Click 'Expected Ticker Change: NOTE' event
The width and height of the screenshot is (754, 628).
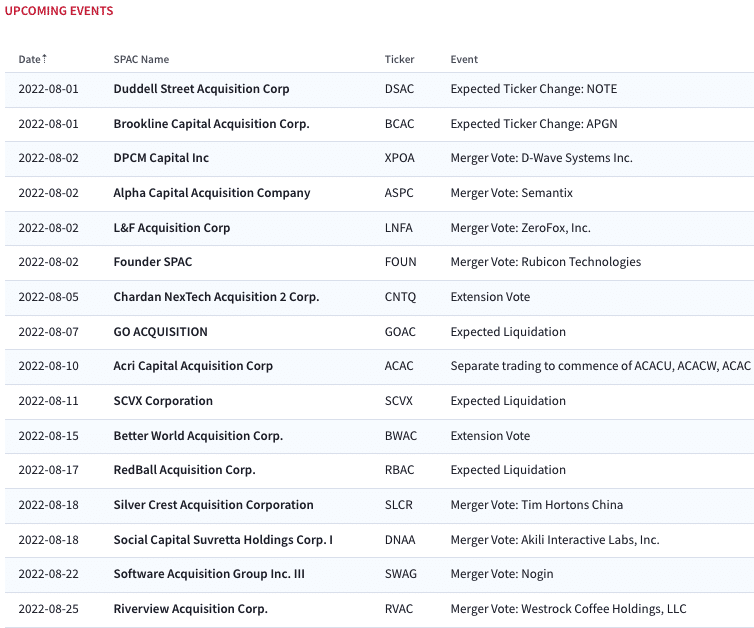point(534,89)
